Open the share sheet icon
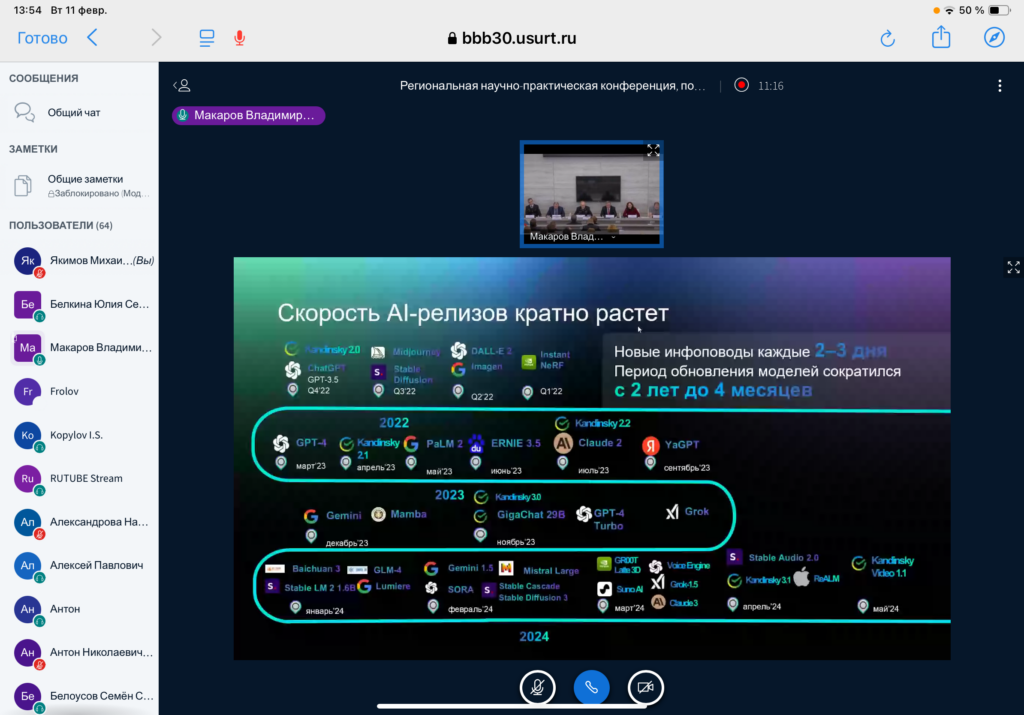This screenshot has height=715, width=1024. (x=941, y=37)
